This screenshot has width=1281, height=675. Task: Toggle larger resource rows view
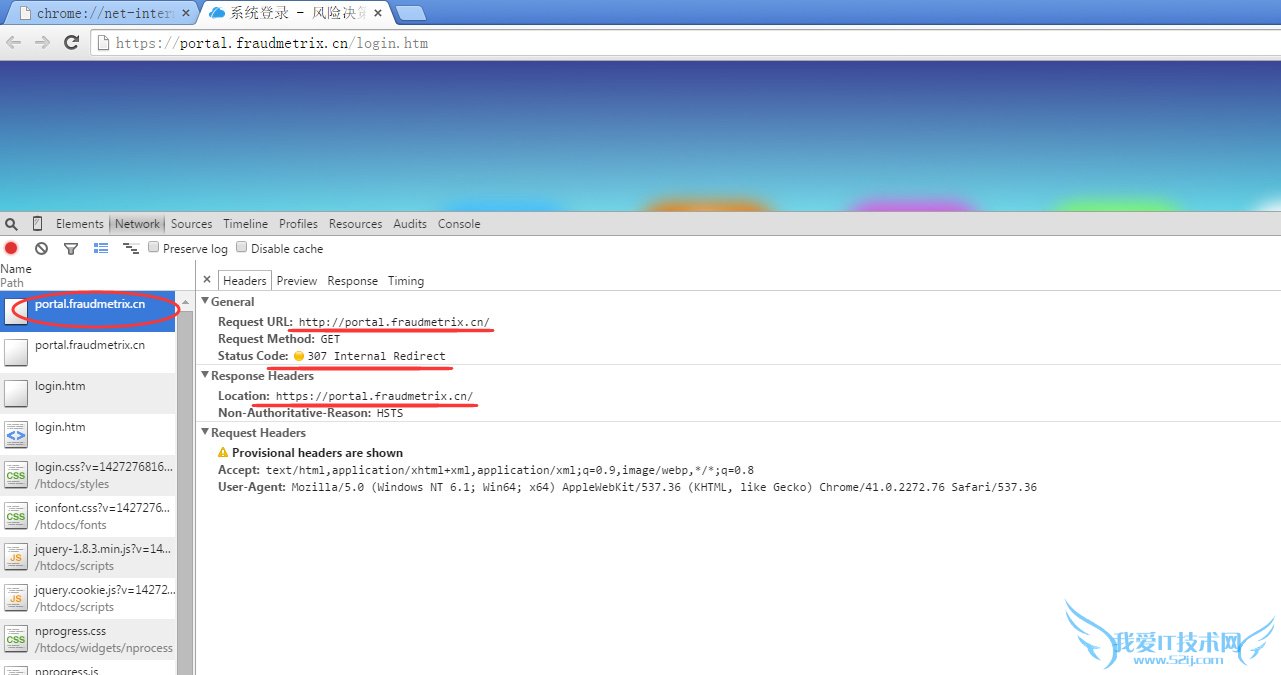[x=100, y=248]
